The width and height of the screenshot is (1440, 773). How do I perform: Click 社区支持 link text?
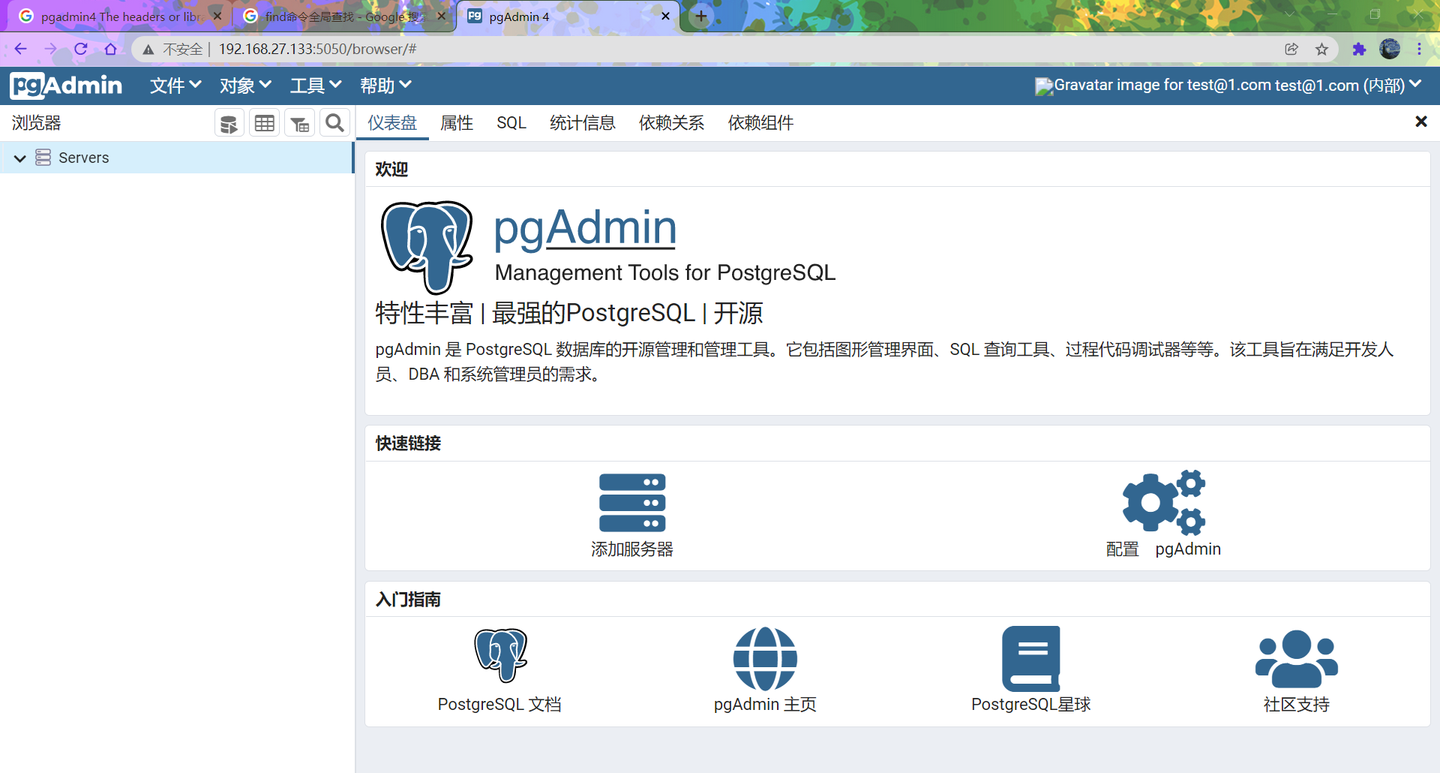pos(1296,705)
